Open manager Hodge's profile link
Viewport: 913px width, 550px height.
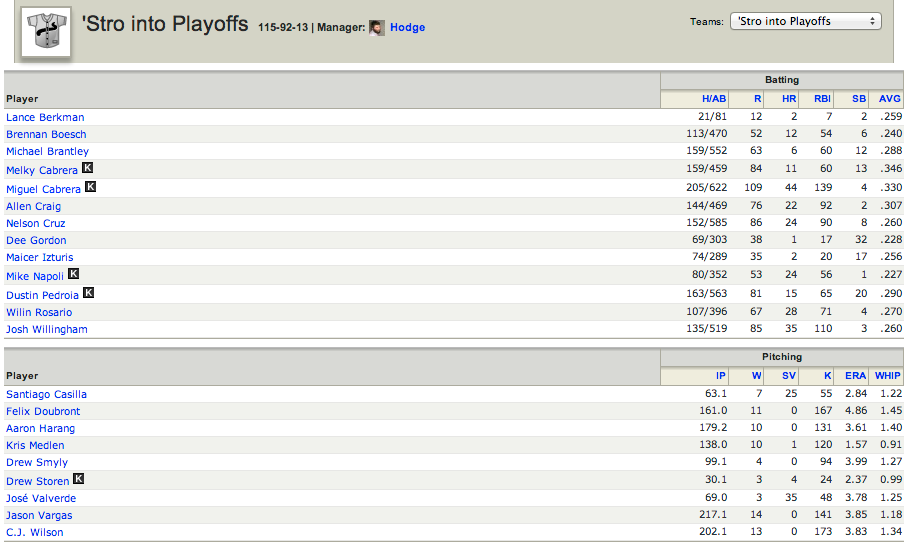pos(408,27)
